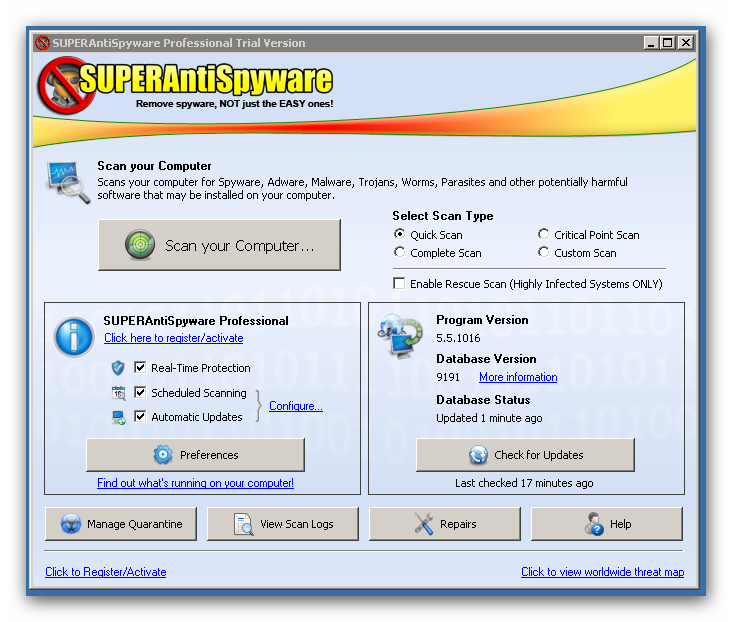Close the SUPERAntiSpyware window
Screen dimensions: 732x622
coord(685,43)
